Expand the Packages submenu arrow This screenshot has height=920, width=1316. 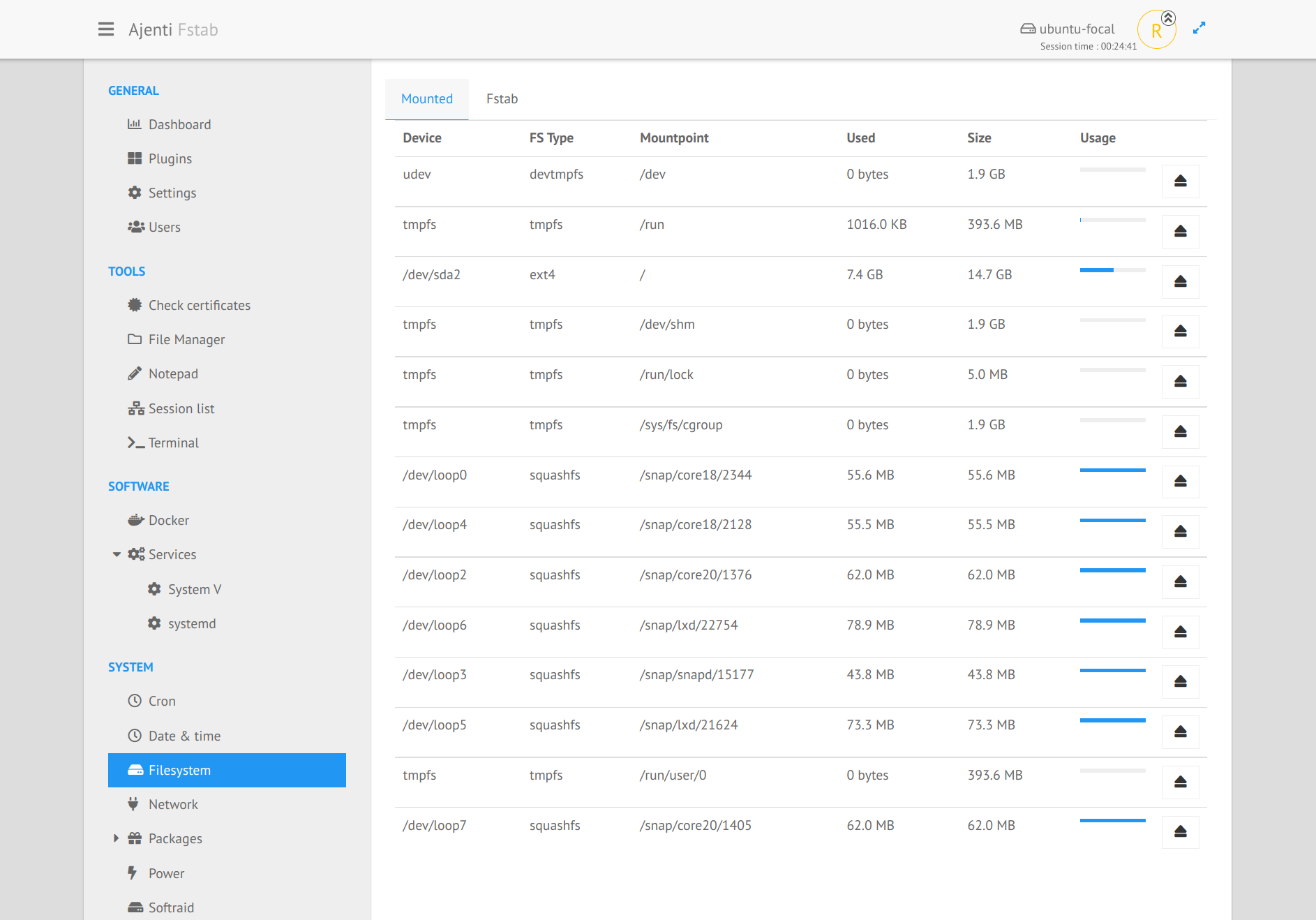117,838
